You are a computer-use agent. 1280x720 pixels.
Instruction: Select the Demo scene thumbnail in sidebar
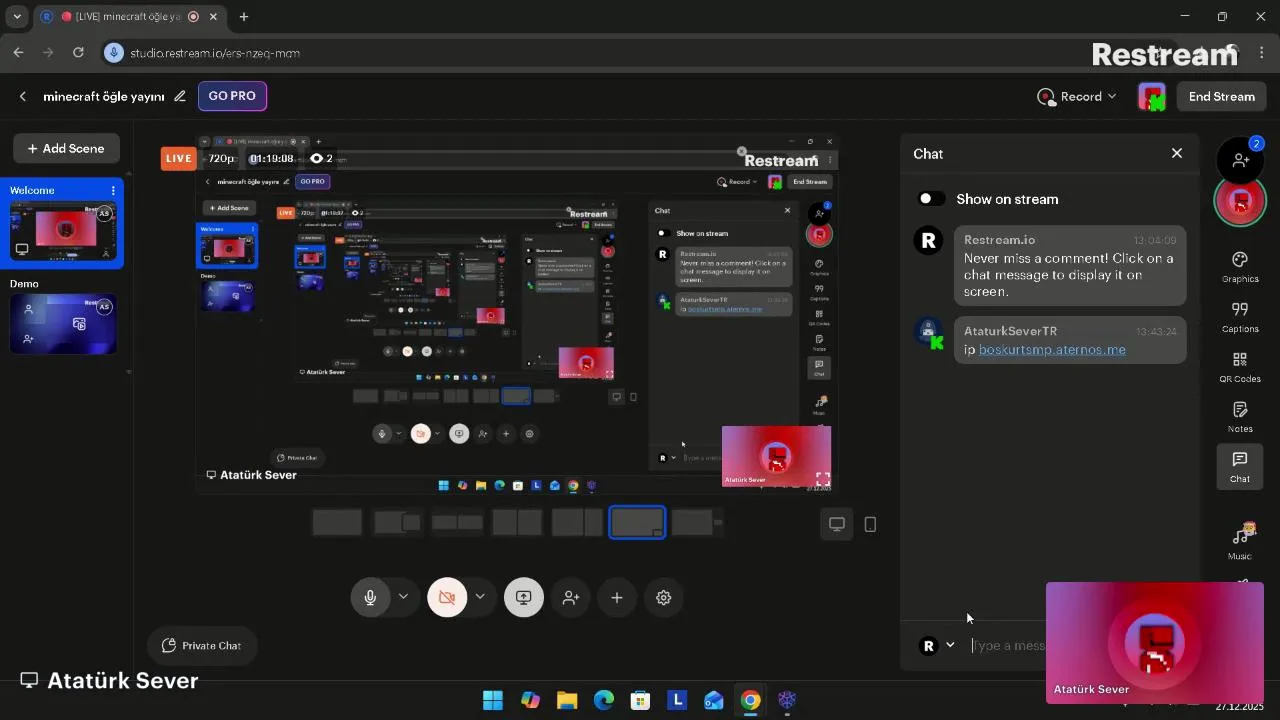pyautogui.click(x=64, y=324)
